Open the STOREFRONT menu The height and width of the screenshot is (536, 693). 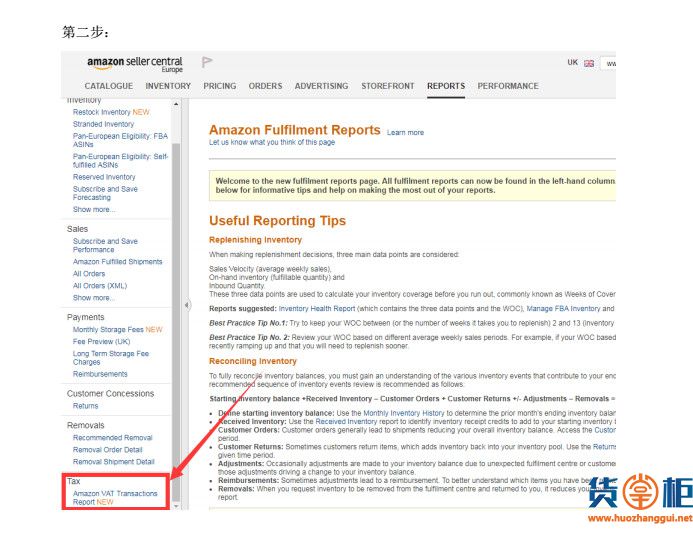[x=388, y=86]
